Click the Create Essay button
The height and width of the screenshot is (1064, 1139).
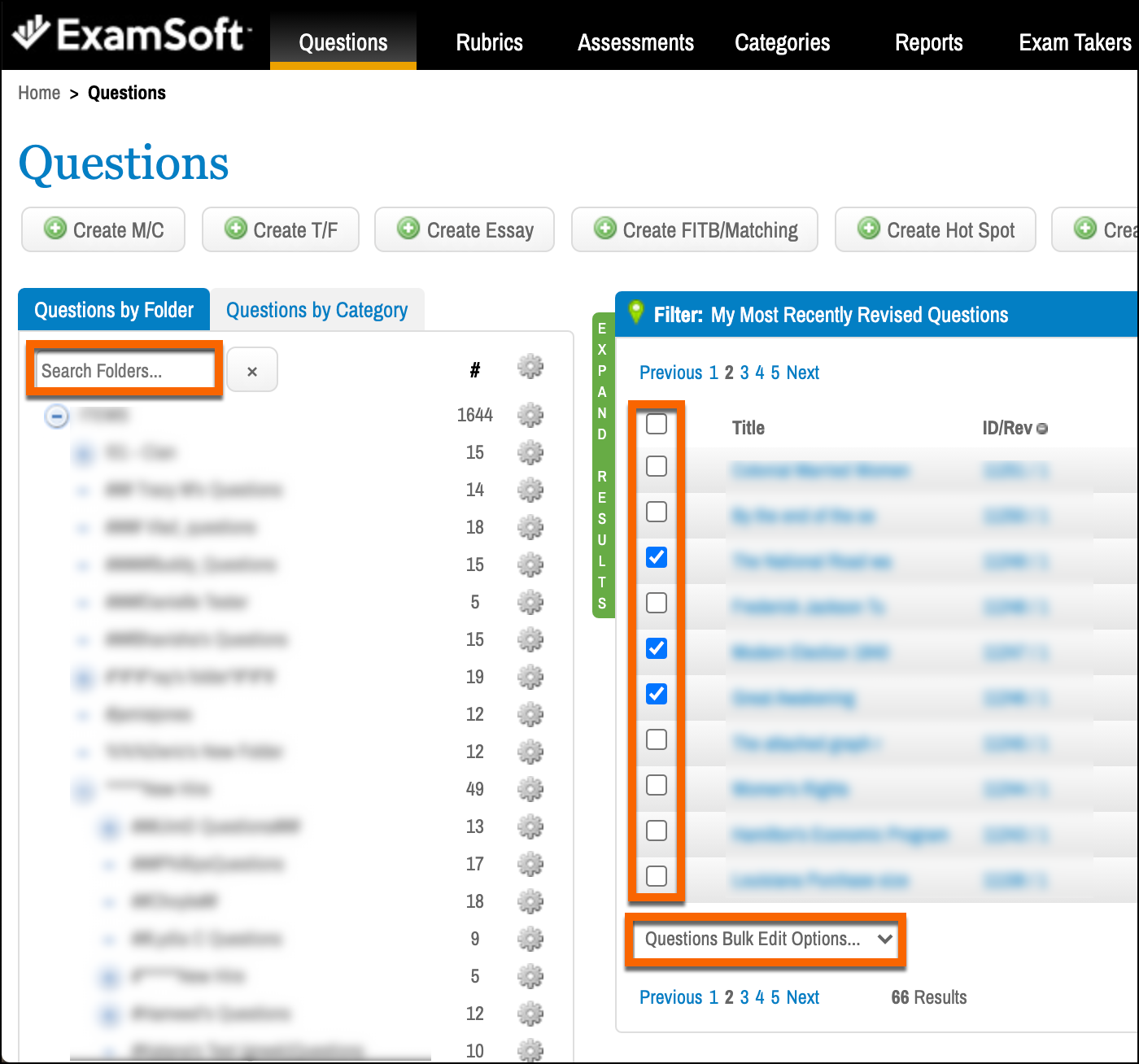465,229
